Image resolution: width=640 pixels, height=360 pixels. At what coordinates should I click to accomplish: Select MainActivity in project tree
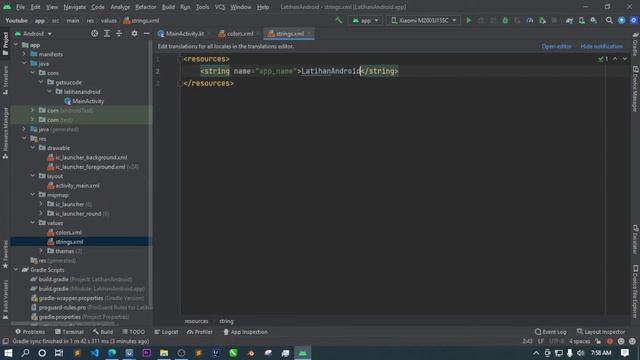pos(88,101)
